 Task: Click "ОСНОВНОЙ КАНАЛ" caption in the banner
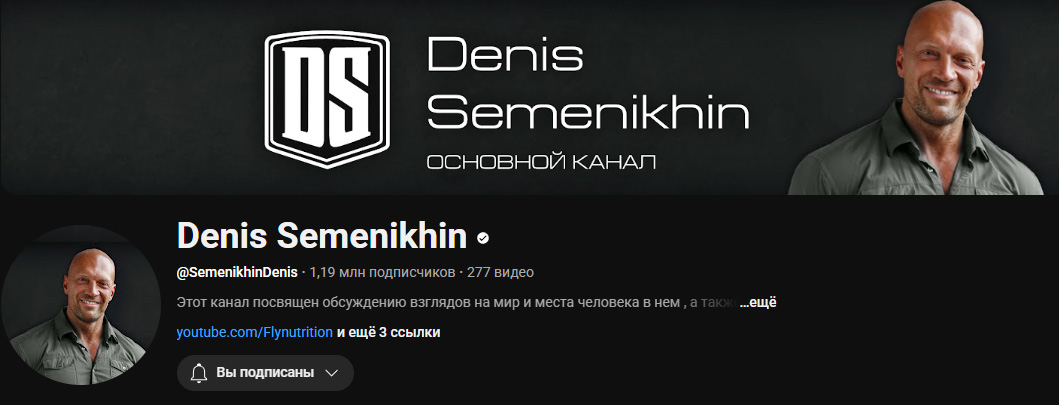pos(542,162)
